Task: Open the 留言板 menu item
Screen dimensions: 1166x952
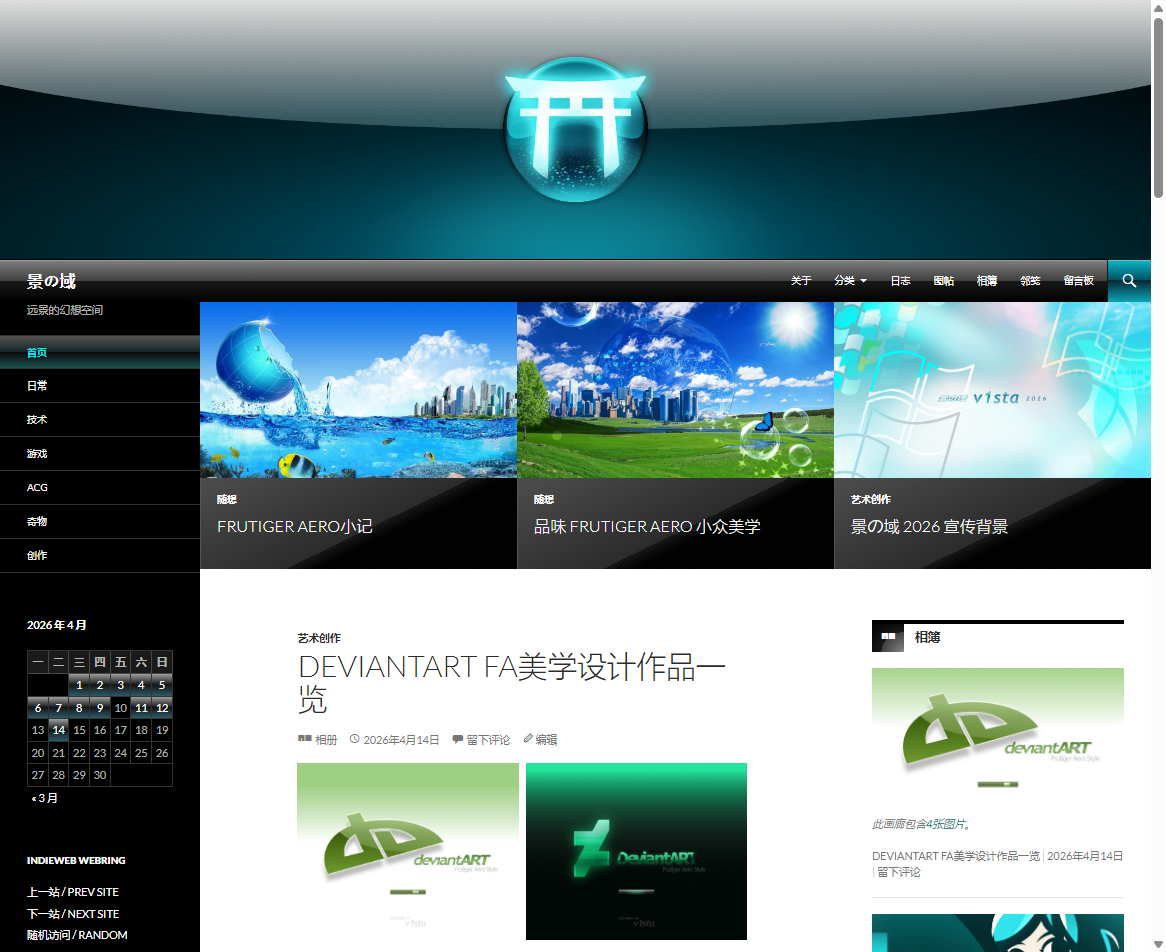Action: point(1078,281)
